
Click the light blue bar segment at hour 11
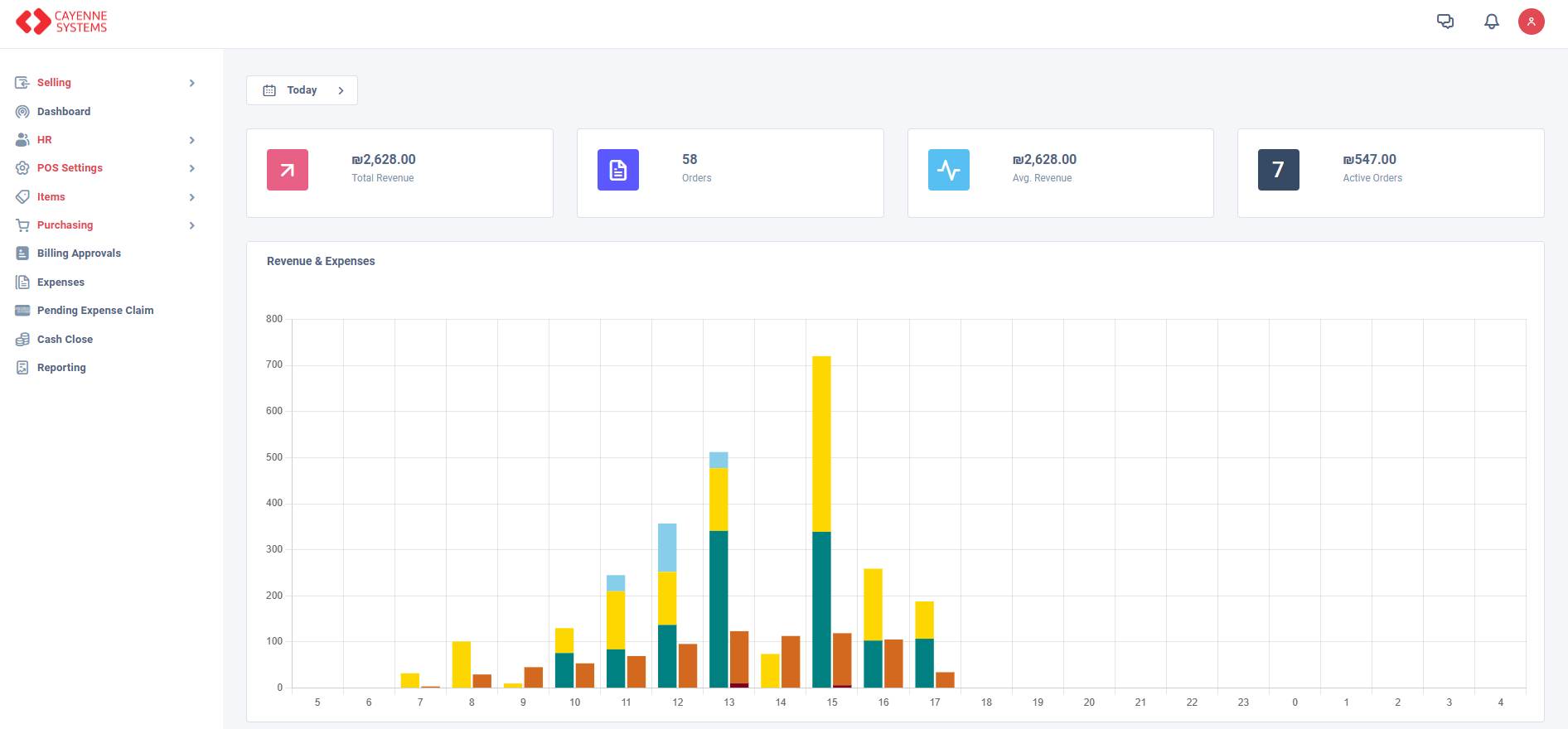tap(616, 583)
